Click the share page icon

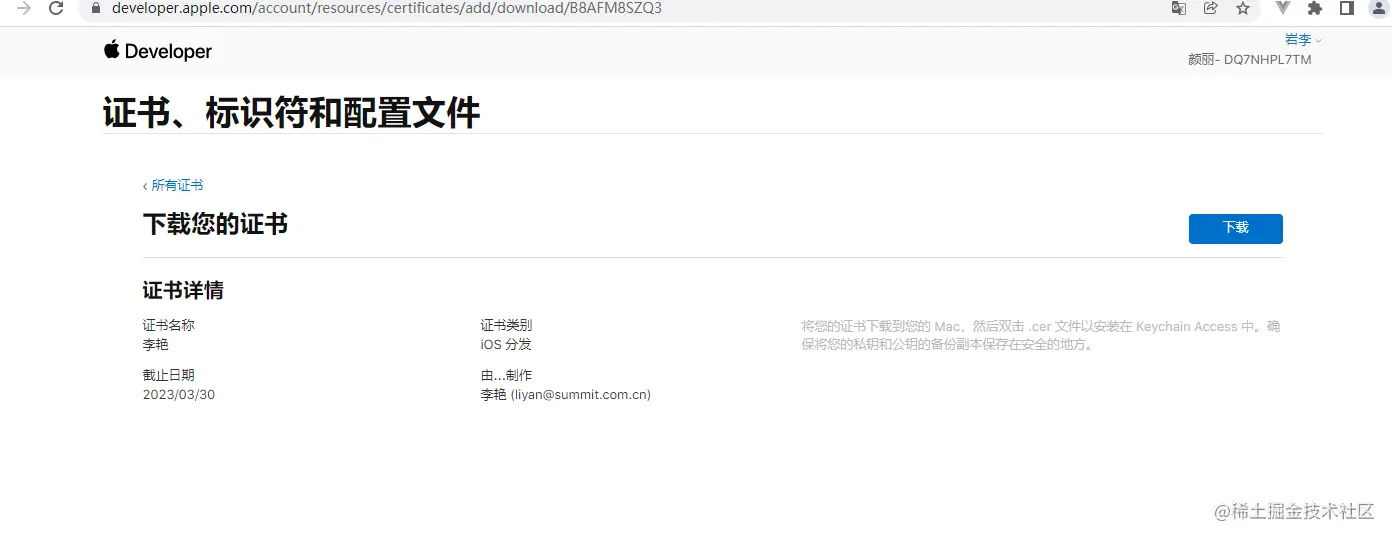click(x=1210, y=8)
